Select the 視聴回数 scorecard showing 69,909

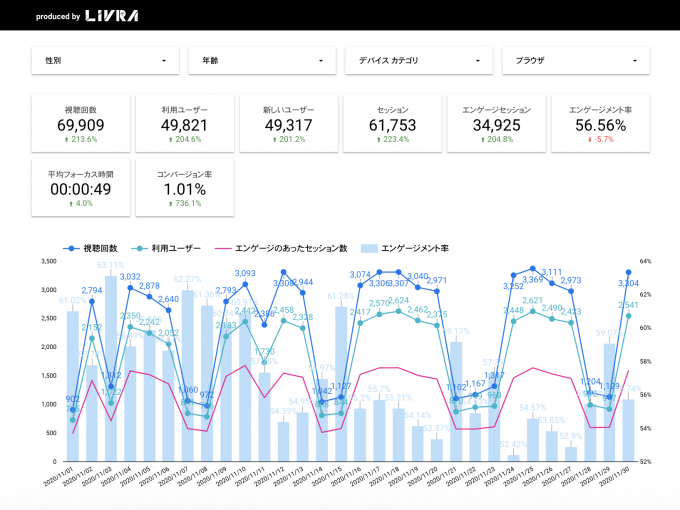point(81,124)
